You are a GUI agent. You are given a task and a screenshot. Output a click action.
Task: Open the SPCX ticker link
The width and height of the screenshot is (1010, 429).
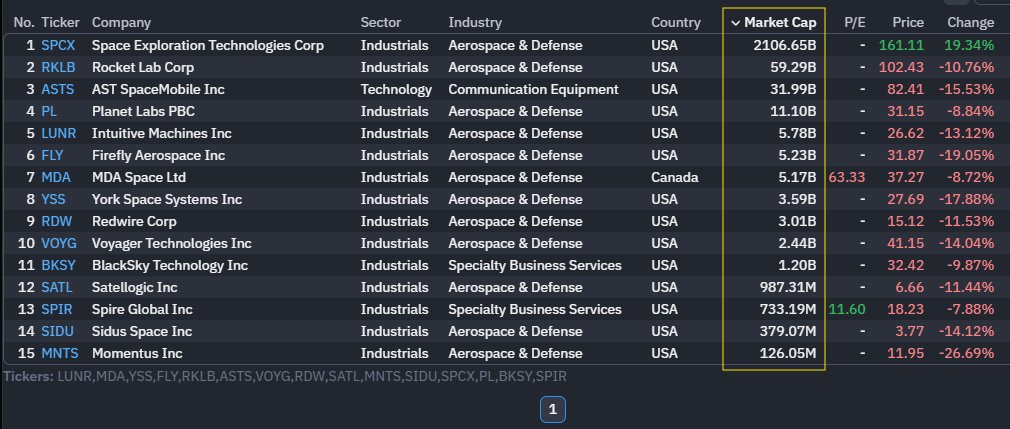[58, 46]
